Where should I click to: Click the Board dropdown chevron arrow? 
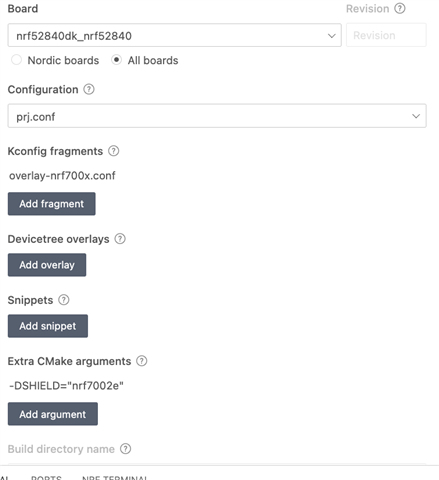pos(331,36)
